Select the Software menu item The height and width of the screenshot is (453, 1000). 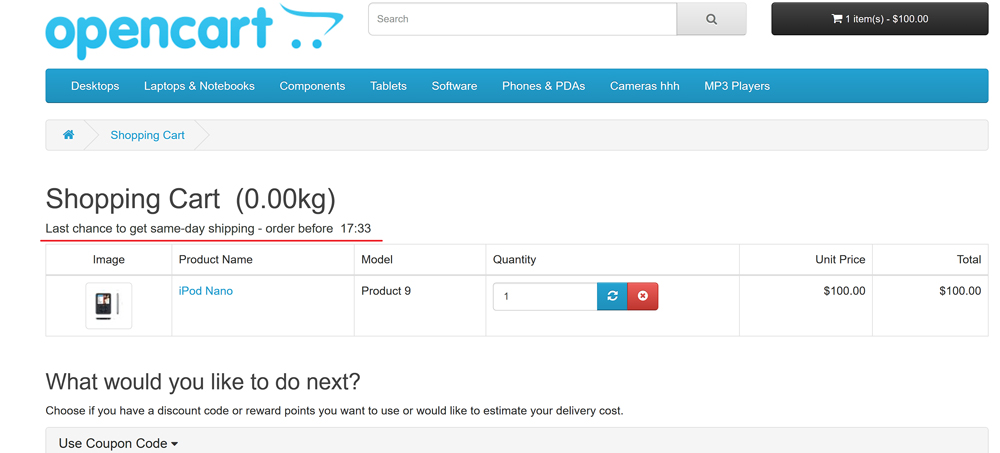[x=454, y=86]
